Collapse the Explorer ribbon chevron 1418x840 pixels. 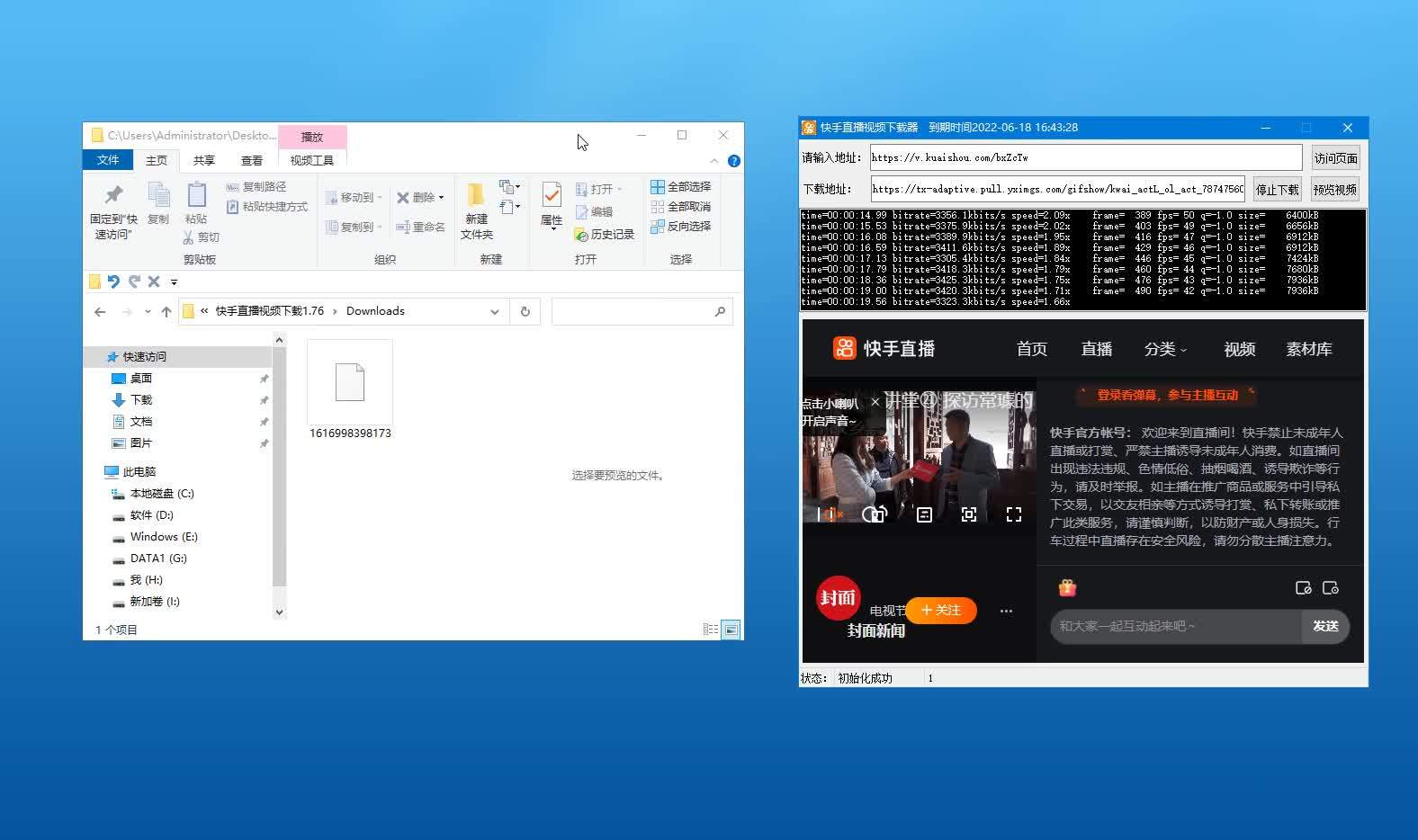(714, 161)
